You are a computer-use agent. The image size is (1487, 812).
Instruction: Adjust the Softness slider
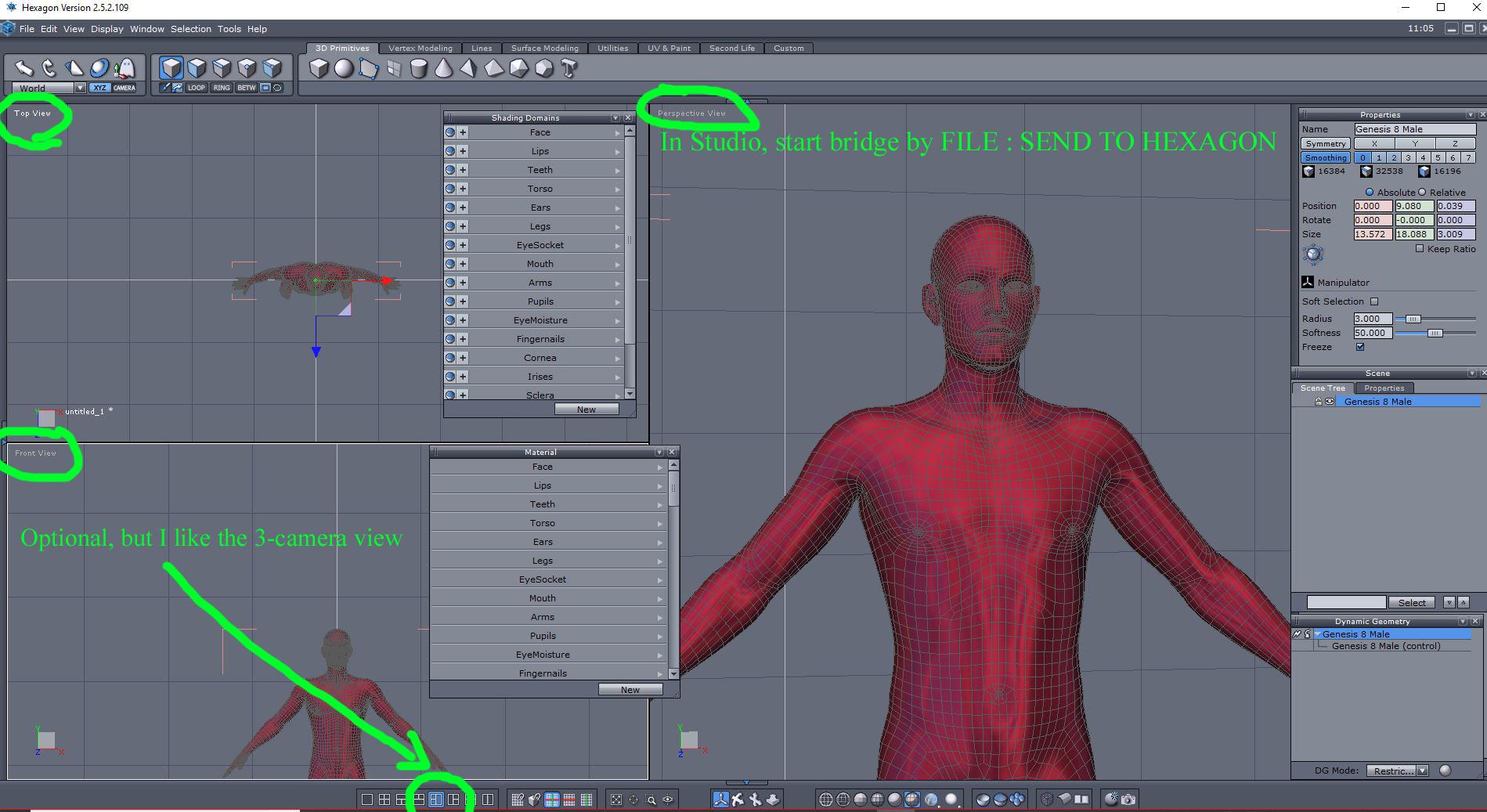click(x=1435, y=333)
